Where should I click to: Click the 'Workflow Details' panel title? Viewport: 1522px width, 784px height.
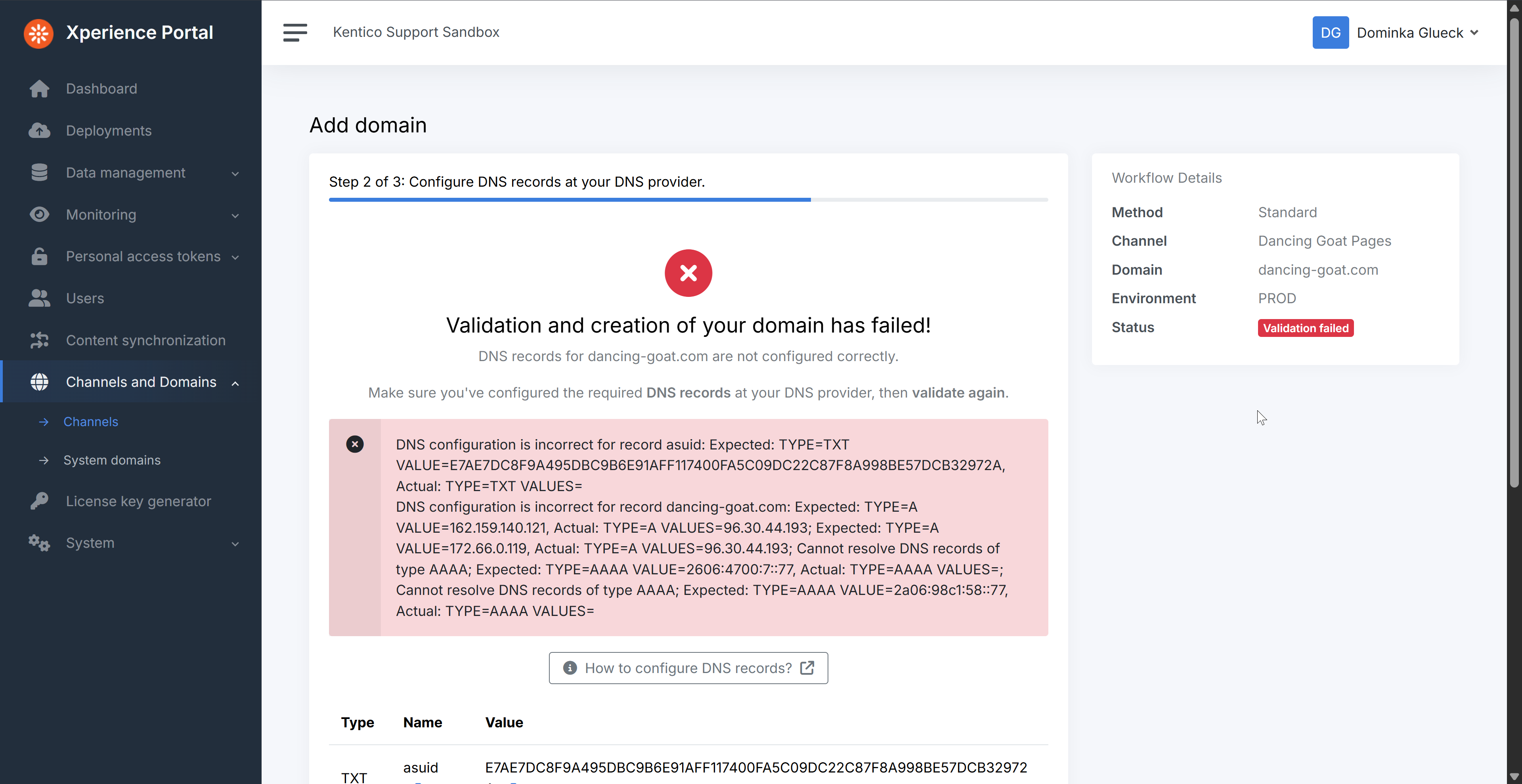click(x=1166, y=178)
